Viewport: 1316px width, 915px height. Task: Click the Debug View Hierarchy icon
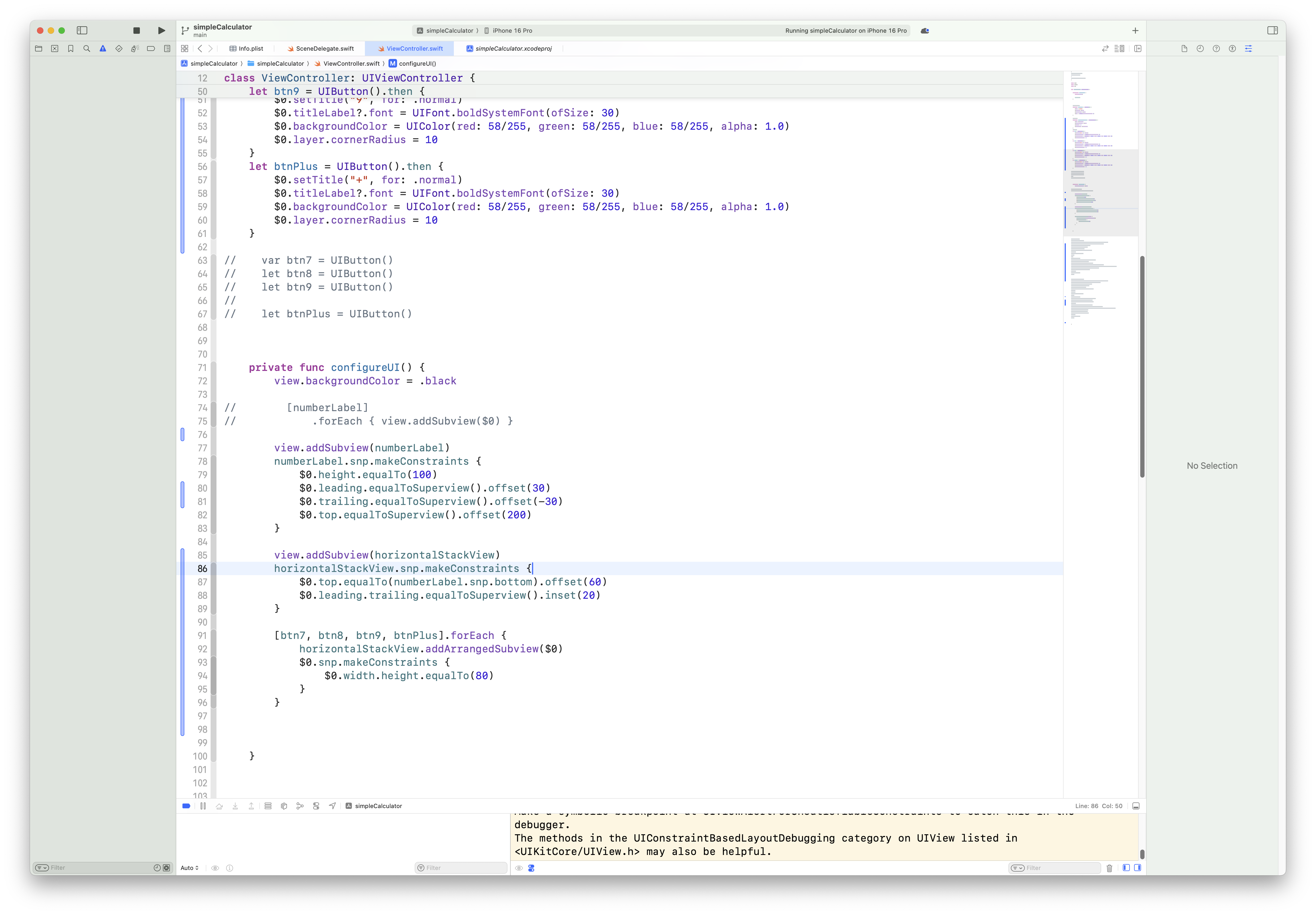tap(284, 806)
